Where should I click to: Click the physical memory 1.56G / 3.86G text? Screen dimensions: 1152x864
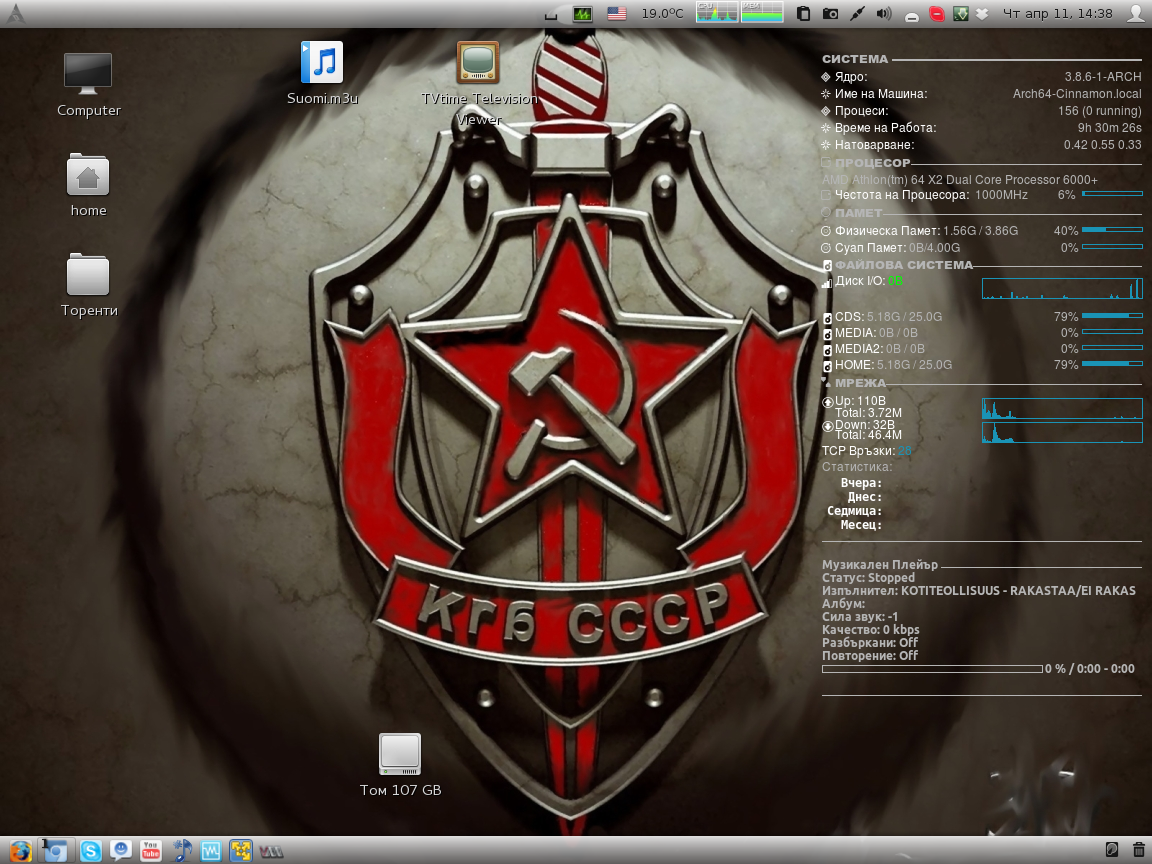981,231
